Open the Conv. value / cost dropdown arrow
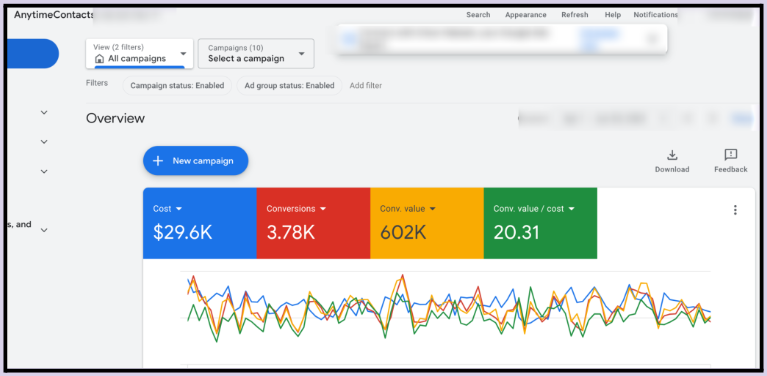The height and width of the screenshot is (376, 767). point(571,209)
